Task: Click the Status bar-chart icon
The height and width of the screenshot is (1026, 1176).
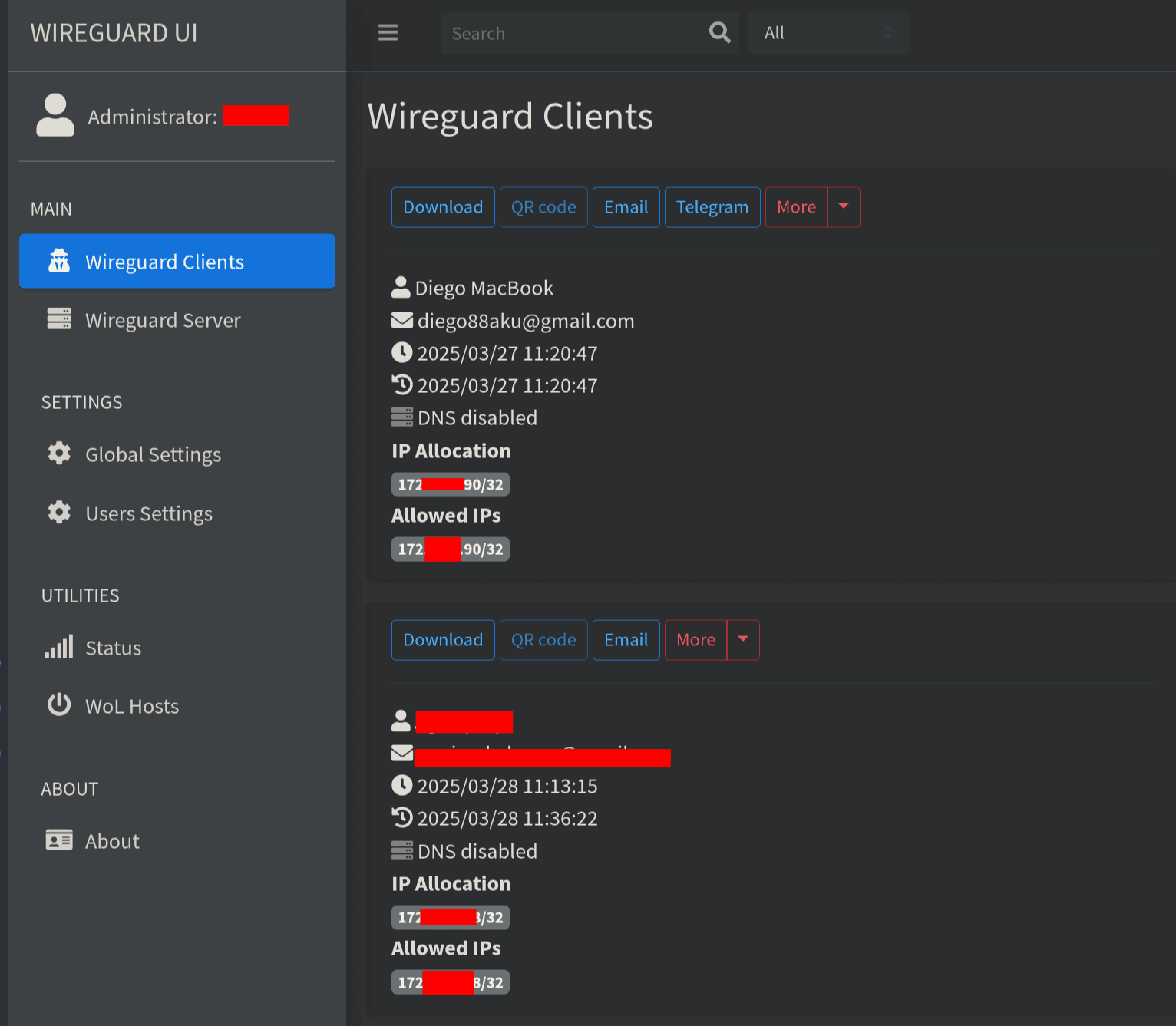Action: (59, 647)
